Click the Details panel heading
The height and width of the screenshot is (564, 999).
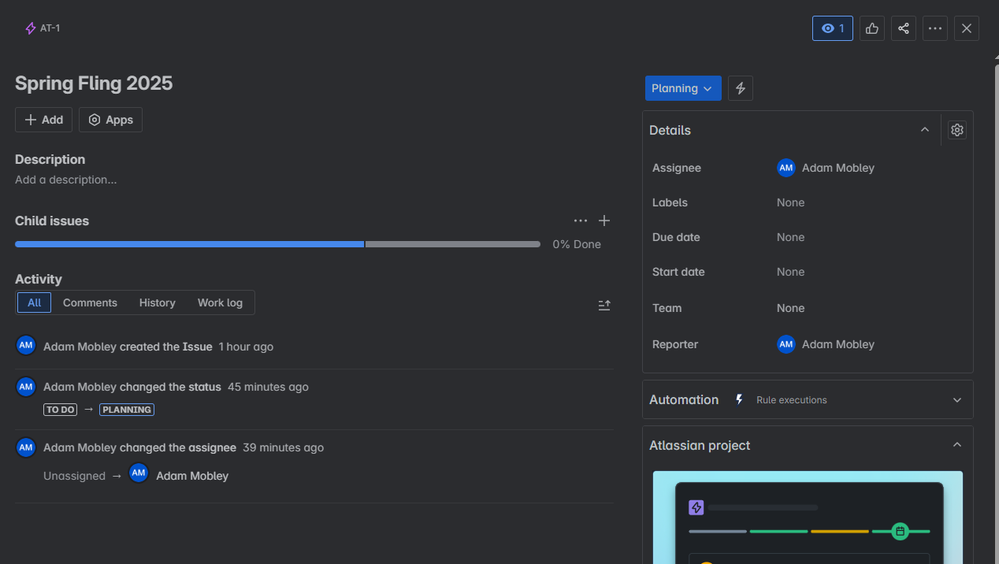click(x=670, y=130)
